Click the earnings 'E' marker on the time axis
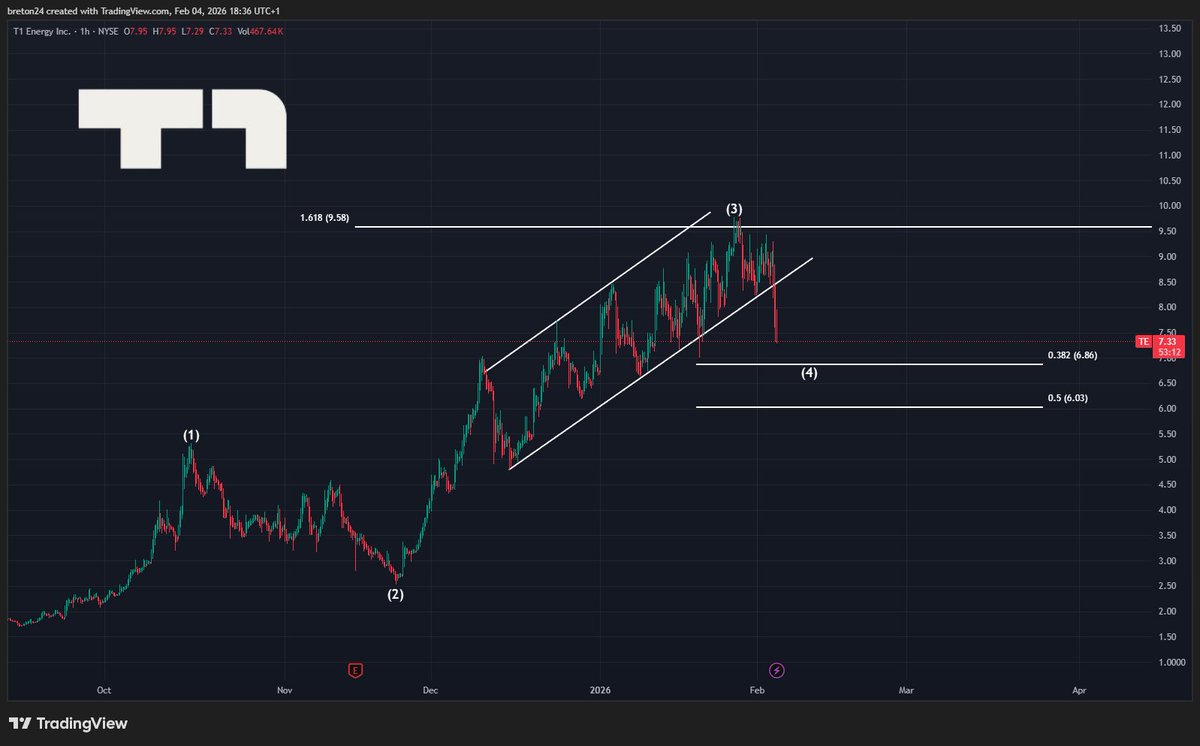 pos(354,670)
